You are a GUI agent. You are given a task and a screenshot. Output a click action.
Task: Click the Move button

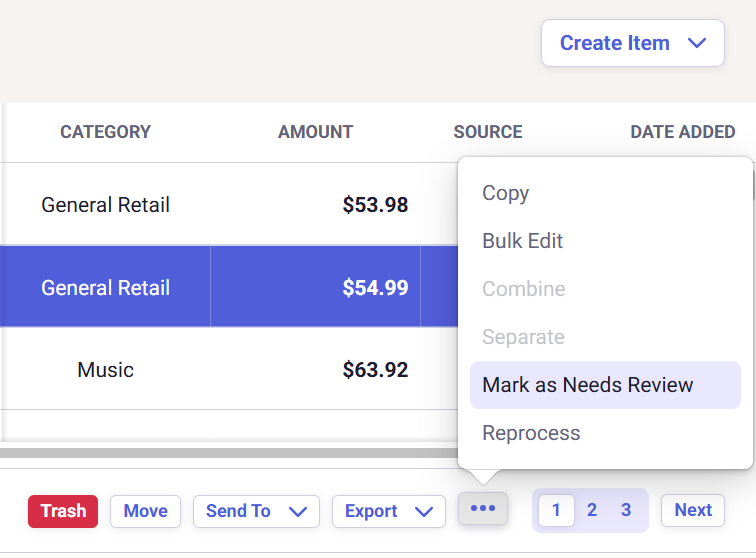145,511
